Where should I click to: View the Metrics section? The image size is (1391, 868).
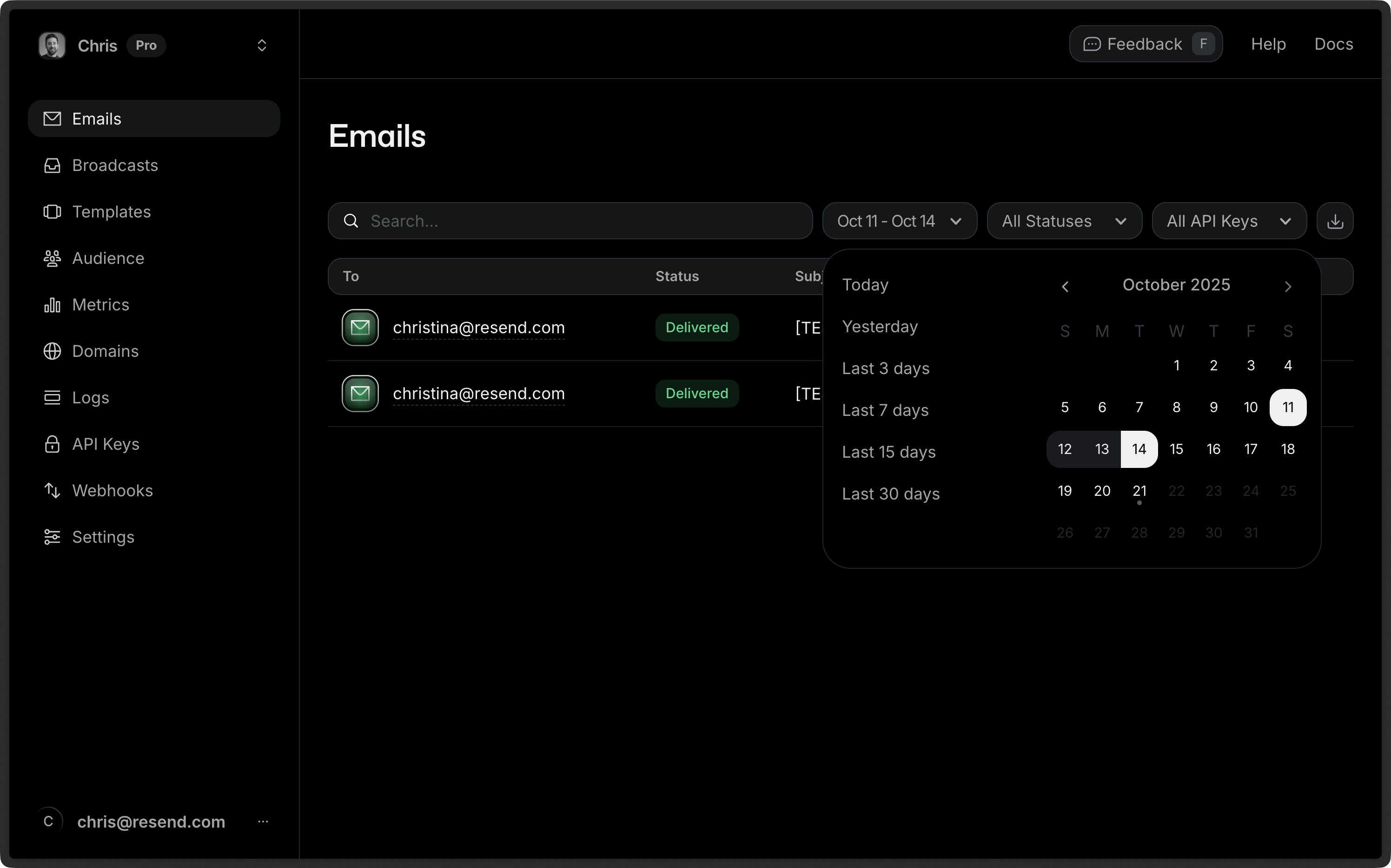click(100, 305)
